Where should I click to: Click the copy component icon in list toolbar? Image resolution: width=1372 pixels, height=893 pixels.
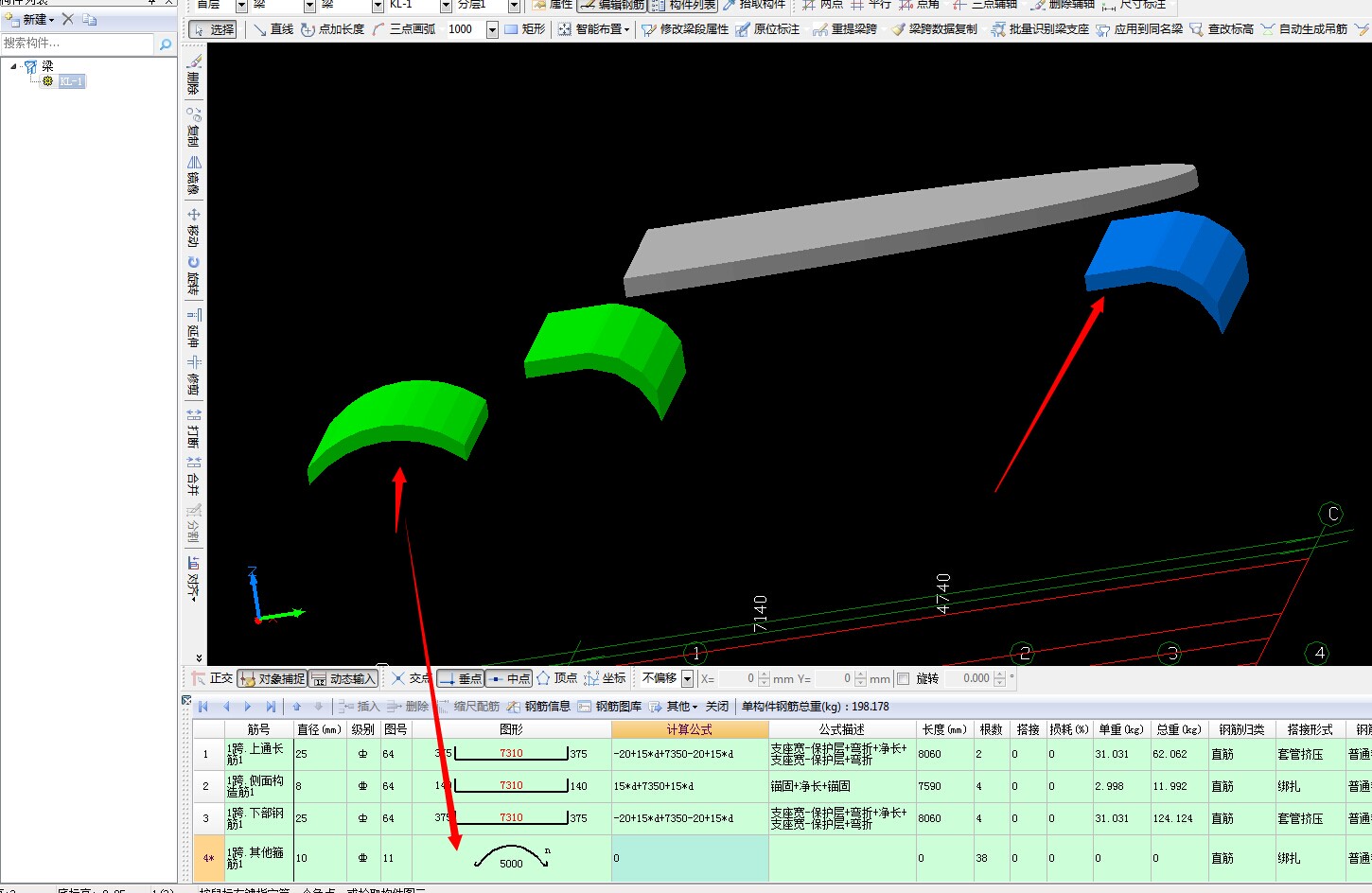tap(90, 19)
